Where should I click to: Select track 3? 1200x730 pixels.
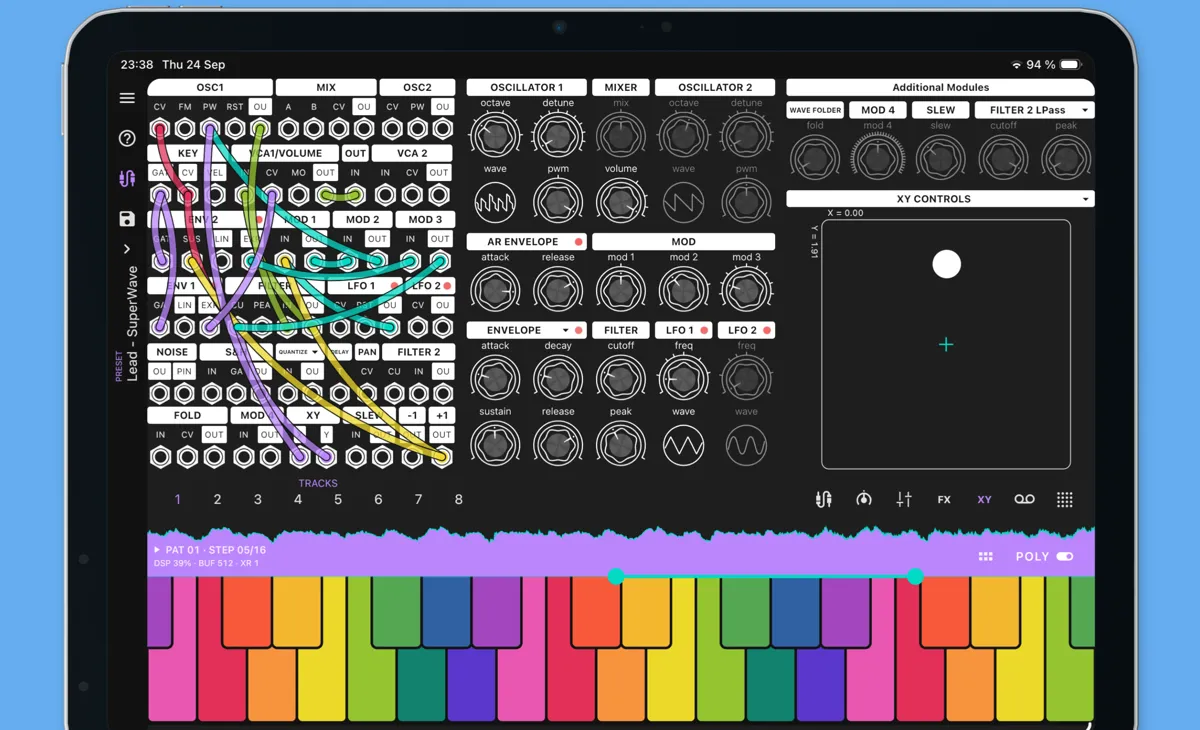[257, 499]
